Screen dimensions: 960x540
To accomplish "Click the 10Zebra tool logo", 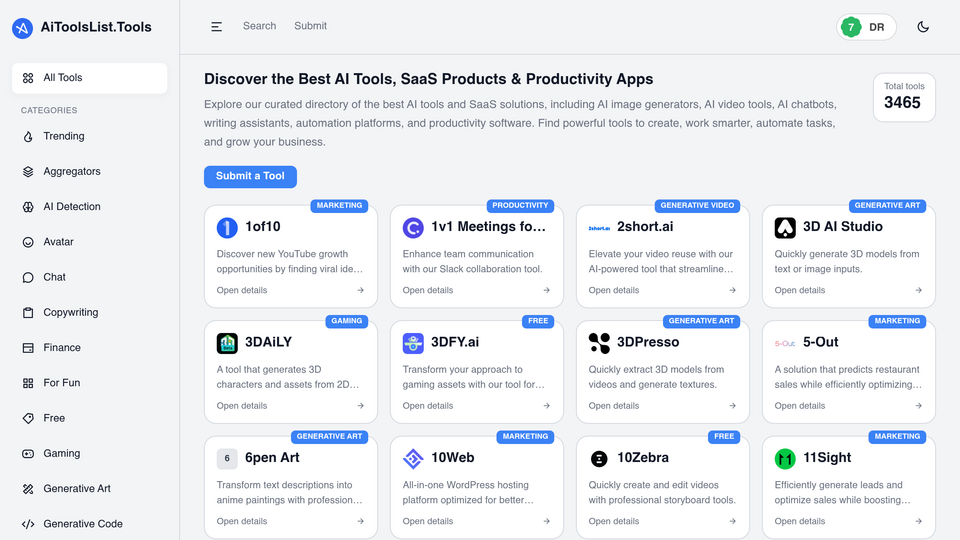I will 599,459.
